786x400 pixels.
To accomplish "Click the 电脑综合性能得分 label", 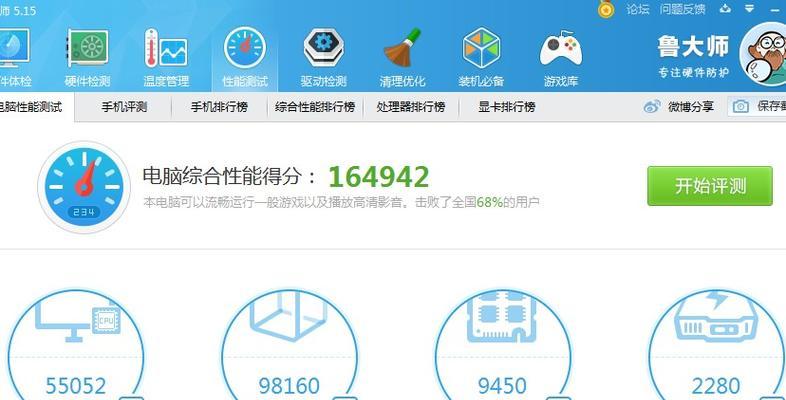I will tap(230, 176).
